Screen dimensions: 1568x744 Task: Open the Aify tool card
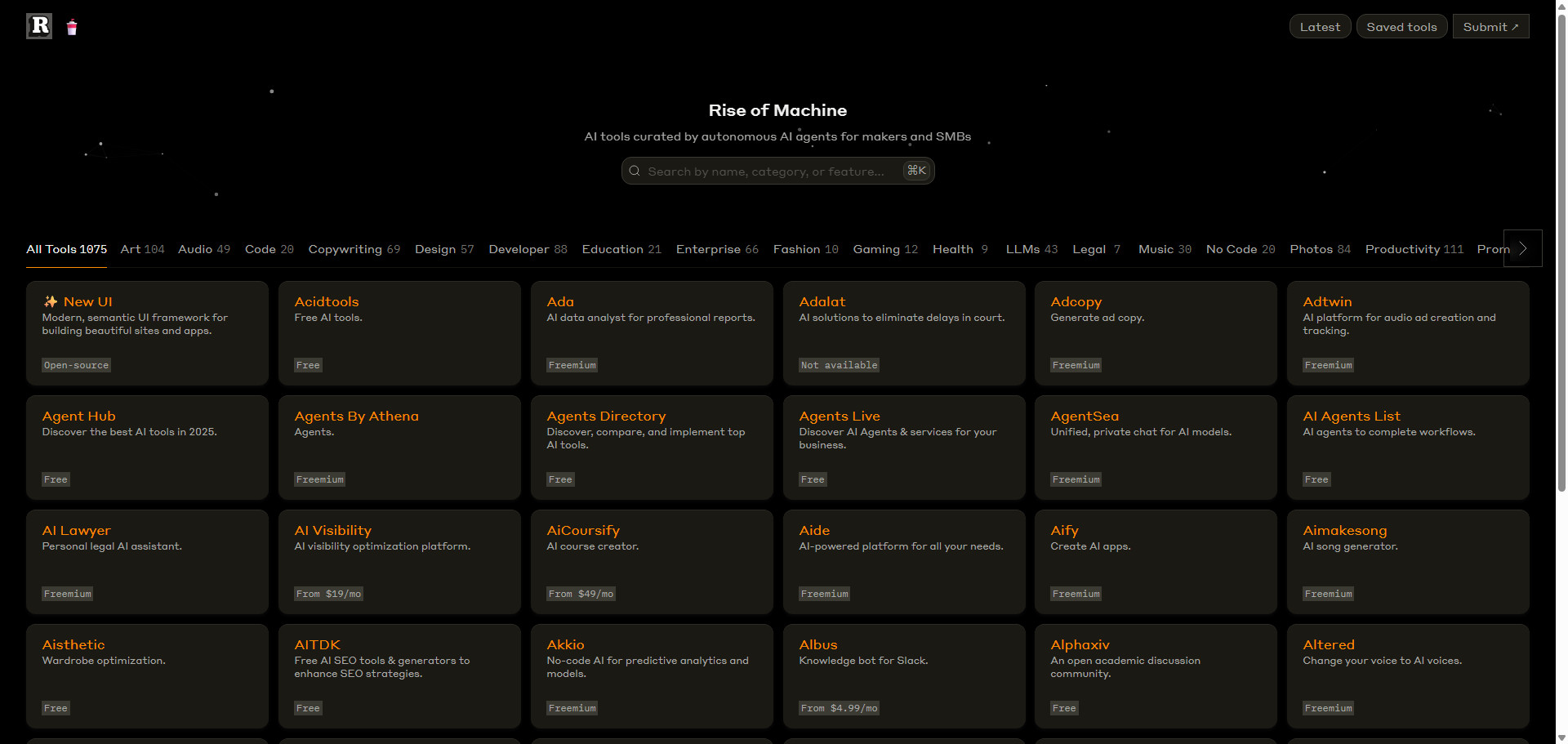pos(1156,562)
